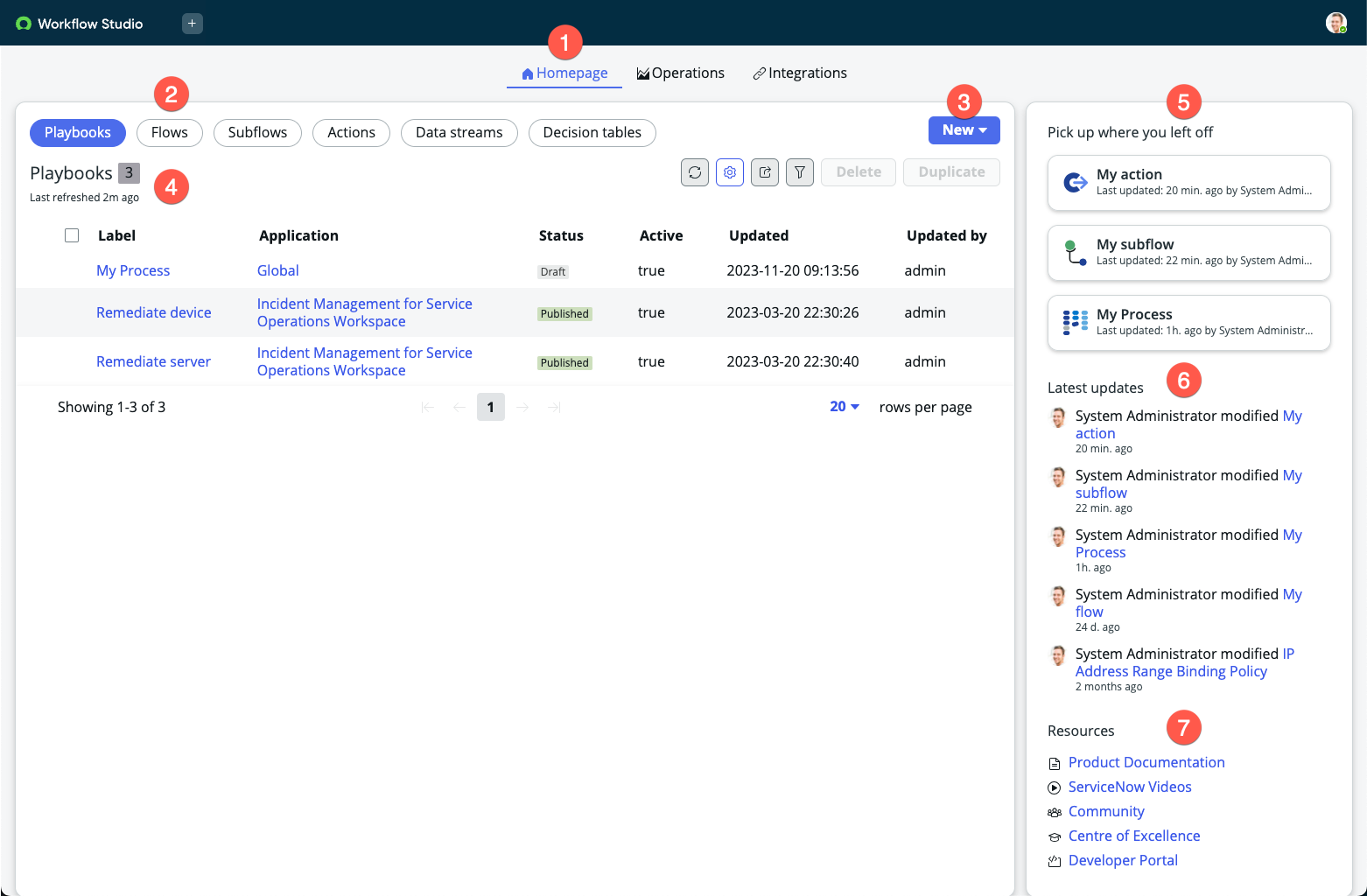Open the user avatar menu

[x=1335, y=23]
